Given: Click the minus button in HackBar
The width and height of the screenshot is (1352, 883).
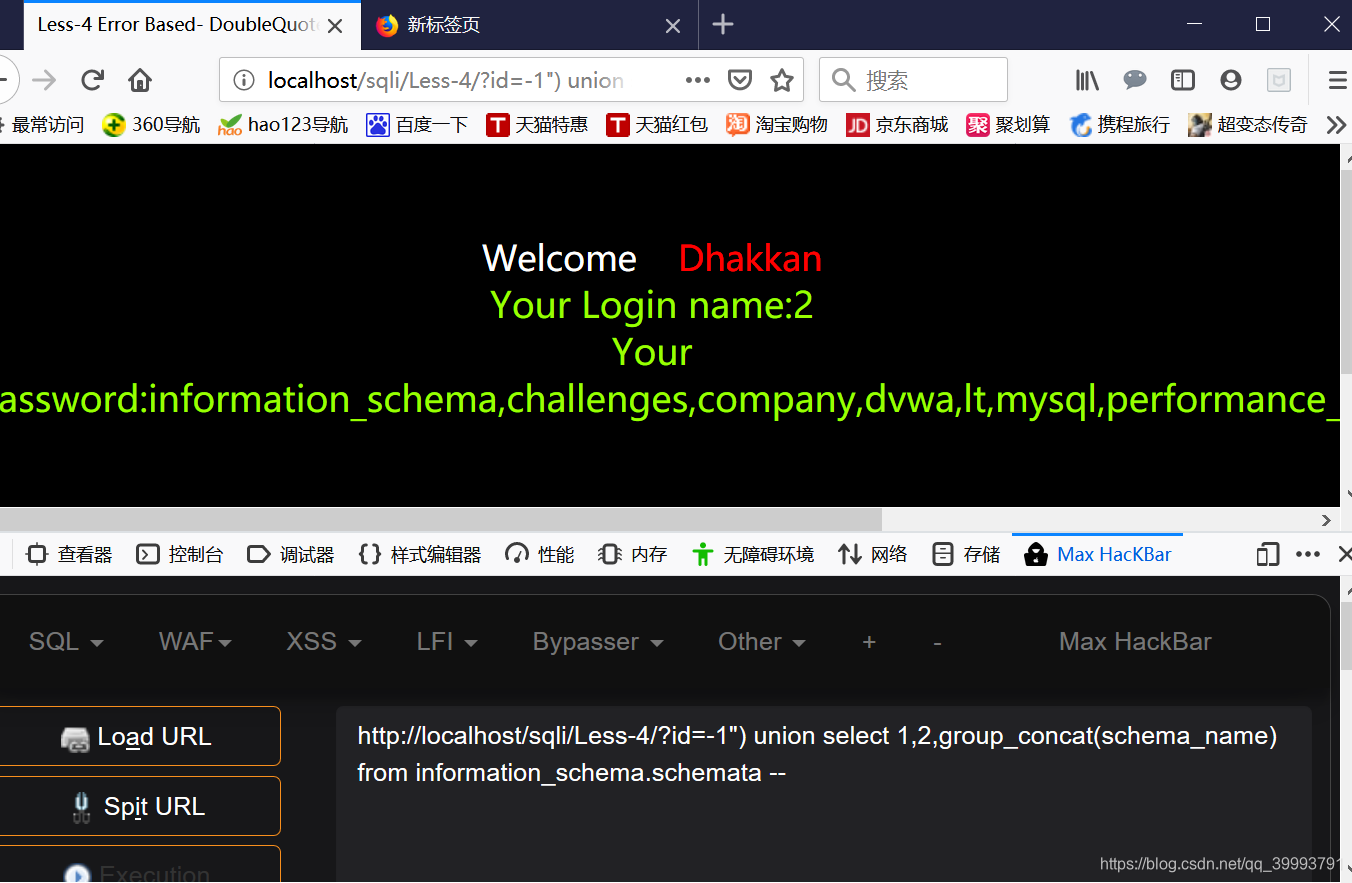Looking at the screenshot, I should (937, 642).
